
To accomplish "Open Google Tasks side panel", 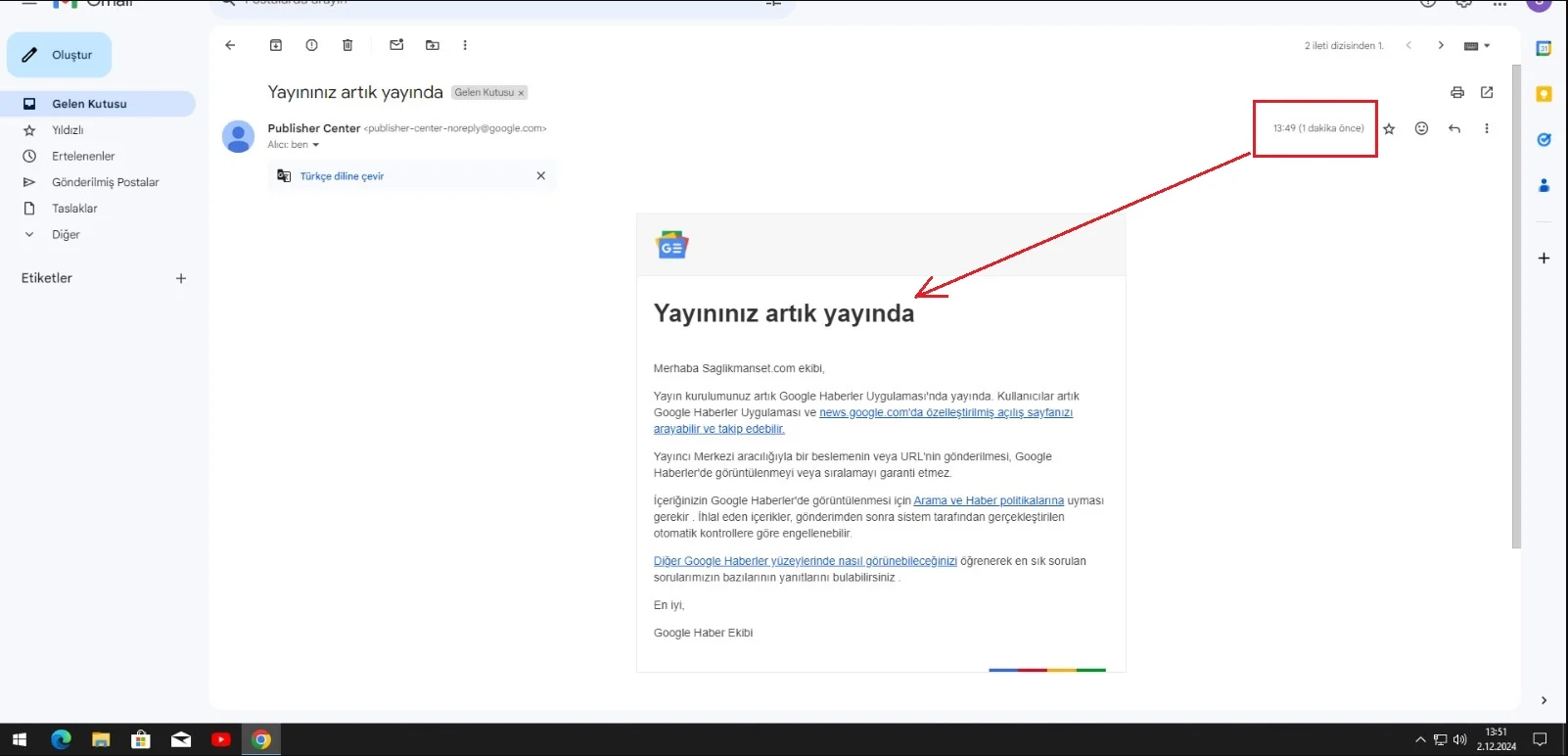I will click(x=1544, y=139).
